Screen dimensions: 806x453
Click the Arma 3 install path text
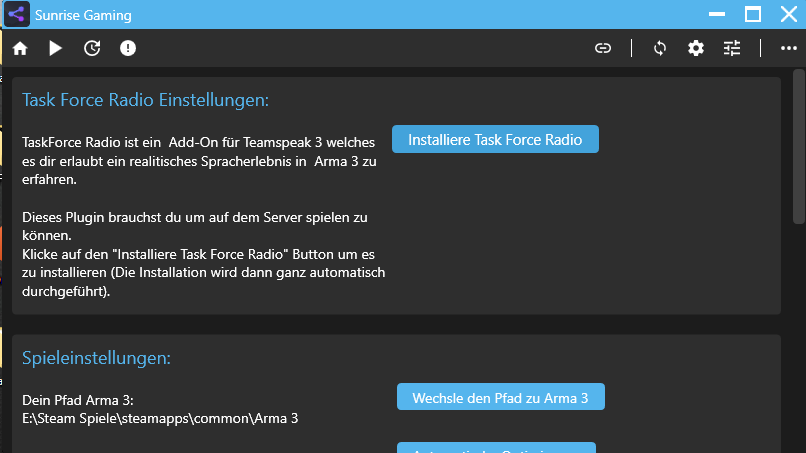coord(160,418)
